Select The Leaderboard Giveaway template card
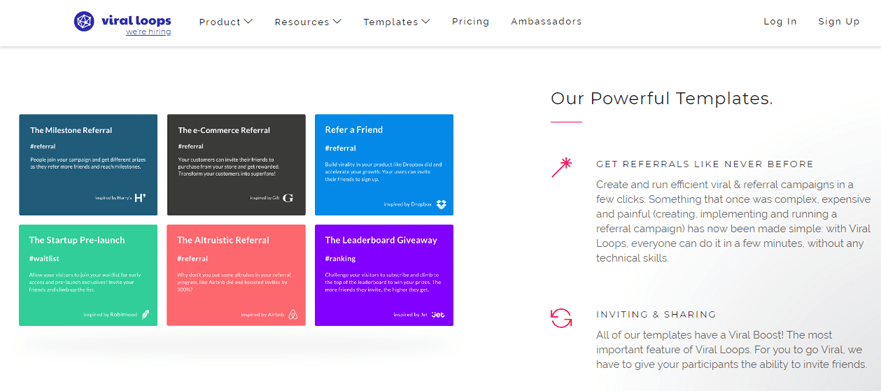 click(x=384, y=275)
